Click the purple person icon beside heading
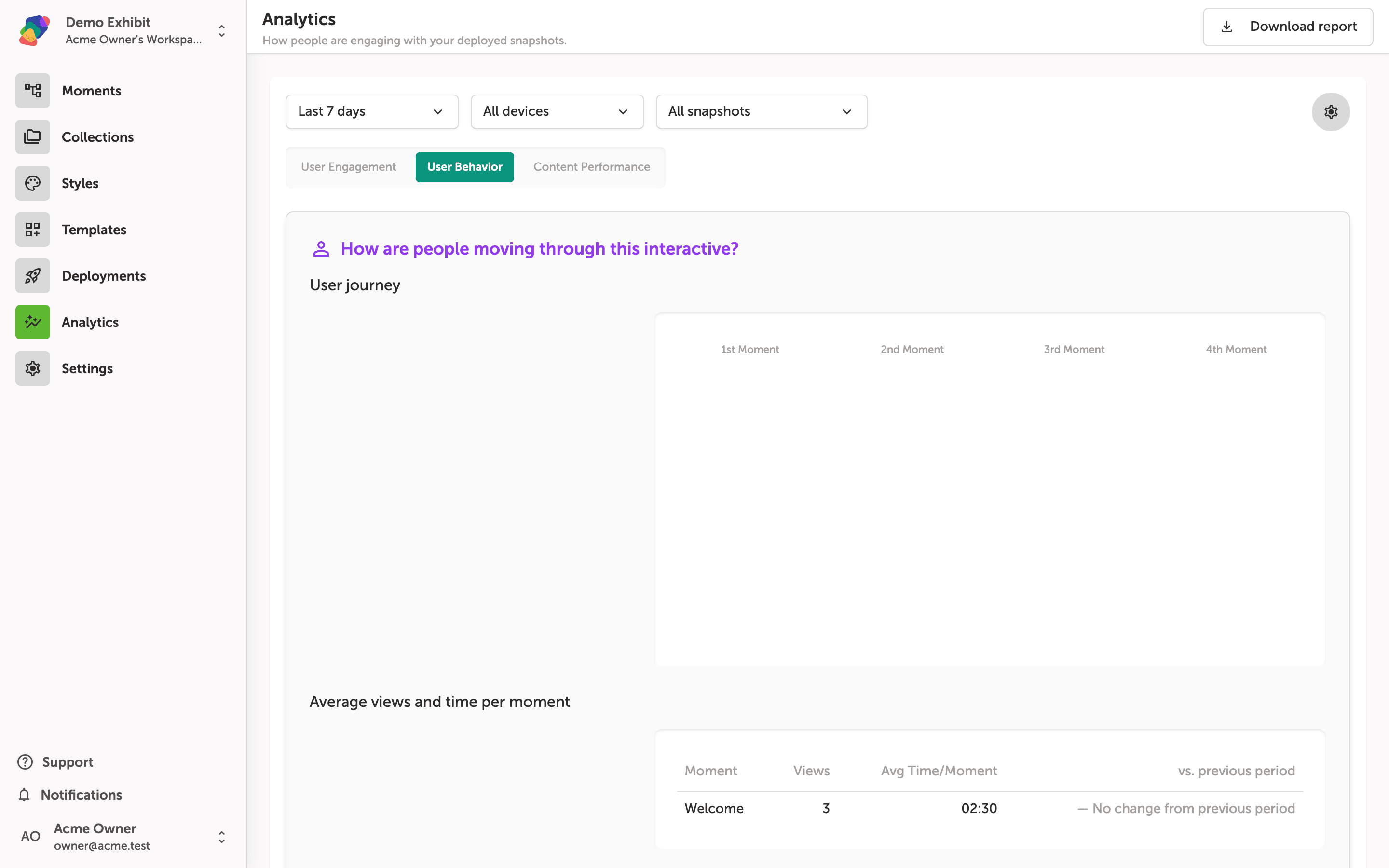Screen dimensions: 1389x868 pyautogui.click(x=321, y=248)
